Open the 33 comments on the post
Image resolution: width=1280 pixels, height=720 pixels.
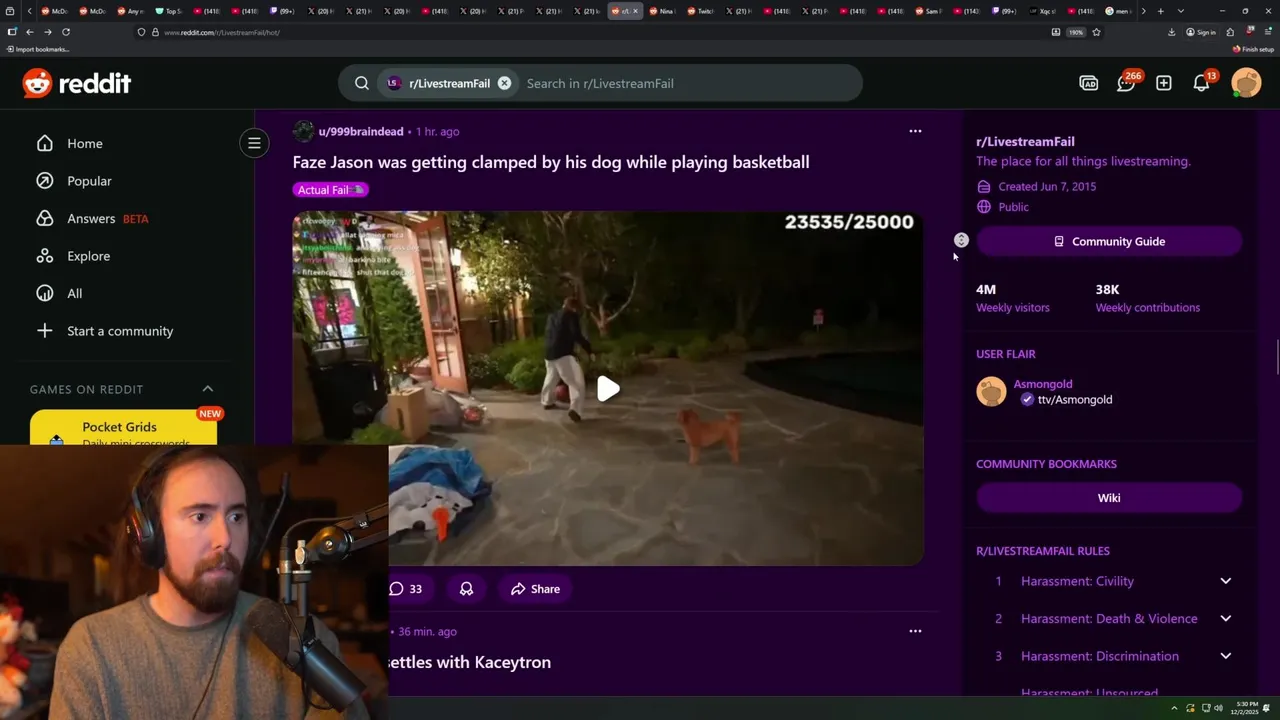tap(406, 589)
